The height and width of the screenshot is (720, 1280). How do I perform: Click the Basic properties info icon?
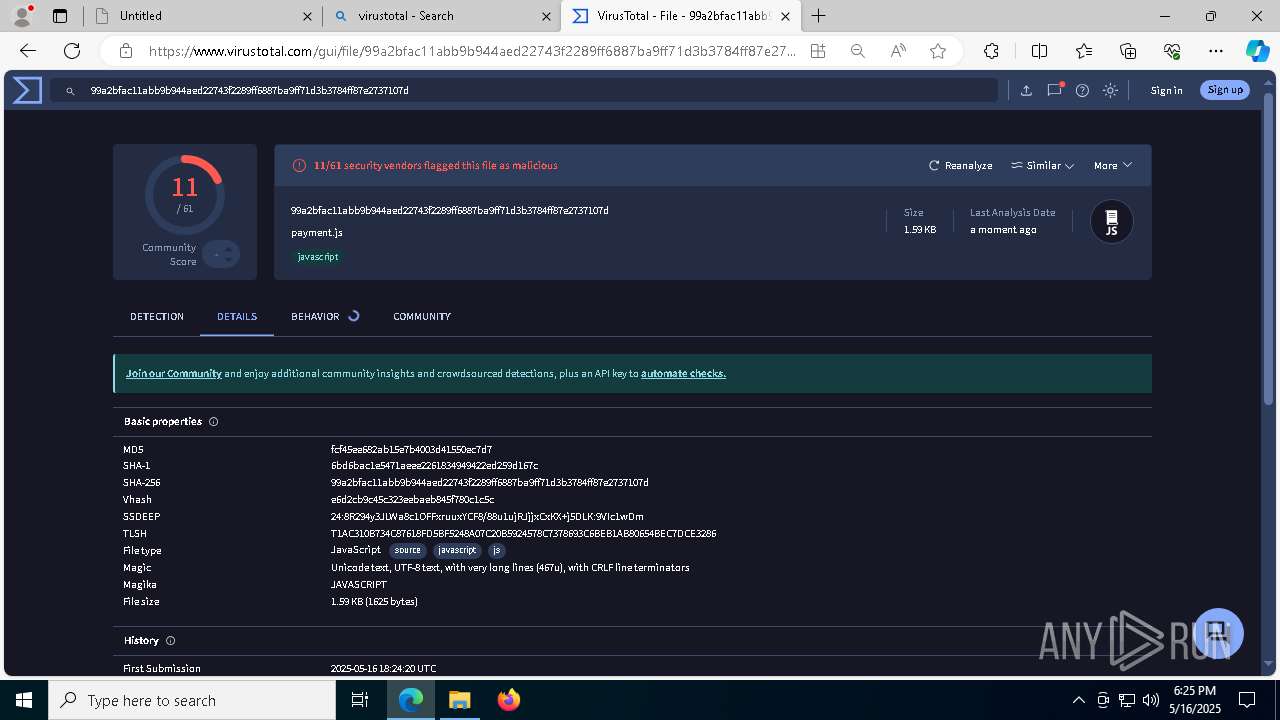pyautogui.click(x=213, y=422)
